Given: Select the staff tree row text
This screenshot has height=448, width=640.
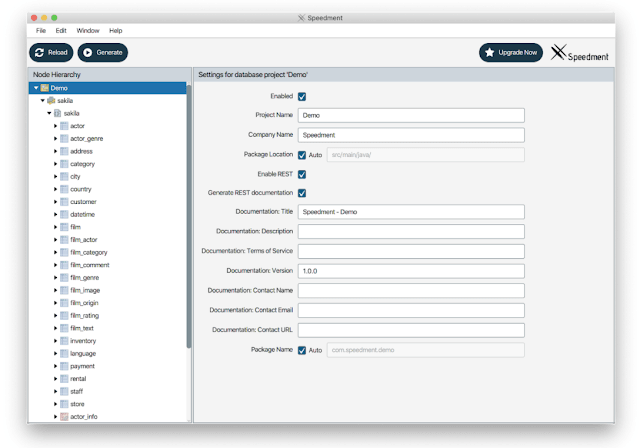Looking at the screenshot, I should pos(76,391).
